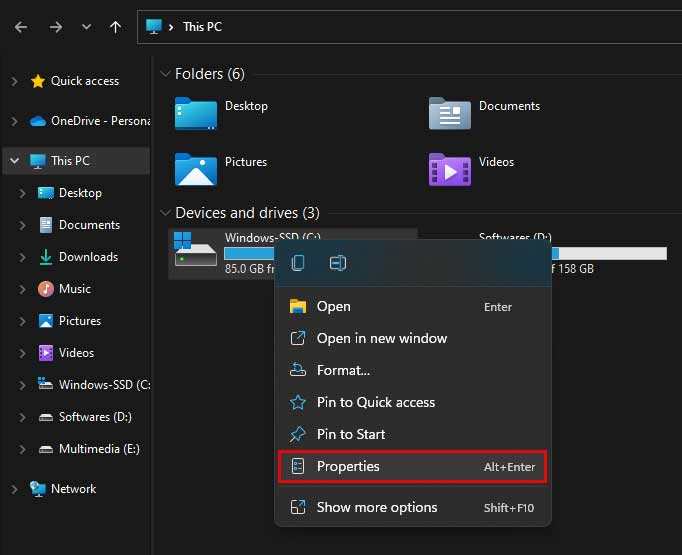The image size is (682, 555).
Task: Select Music icon in sidebar
Action: (46, 289)
